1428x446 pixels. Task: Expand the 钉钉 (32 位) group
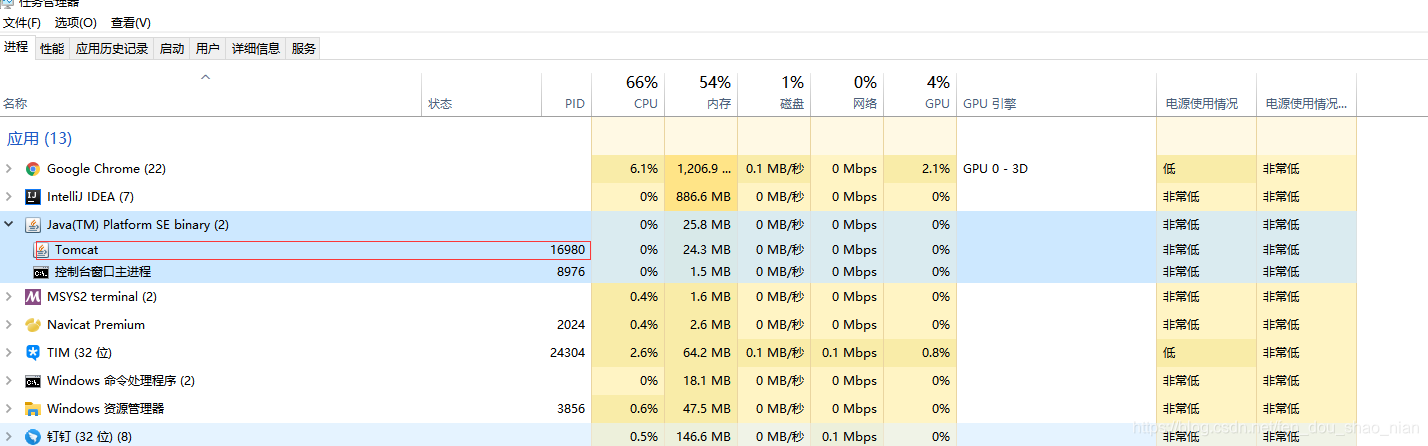point(9,437)
